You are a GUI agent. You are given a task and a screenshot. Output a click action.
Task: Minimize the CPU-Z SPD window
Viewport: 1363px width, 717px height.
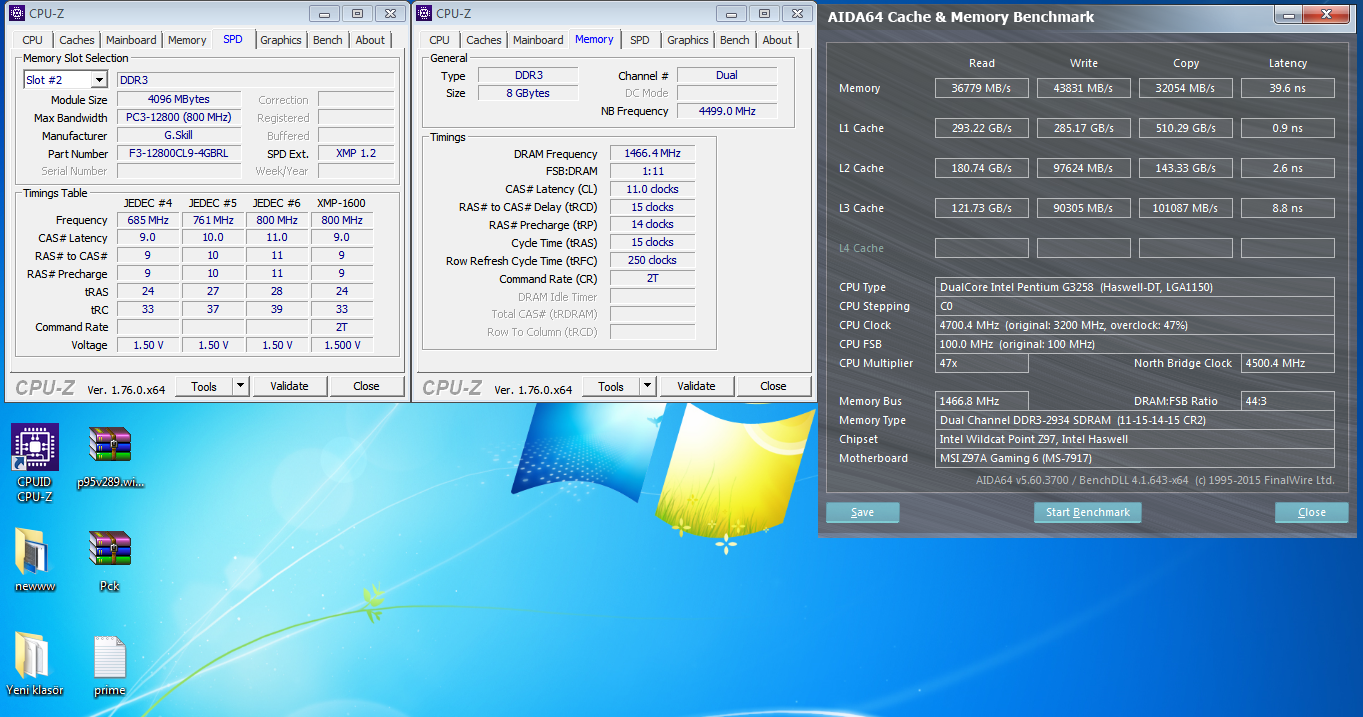[x=324, y=13]
